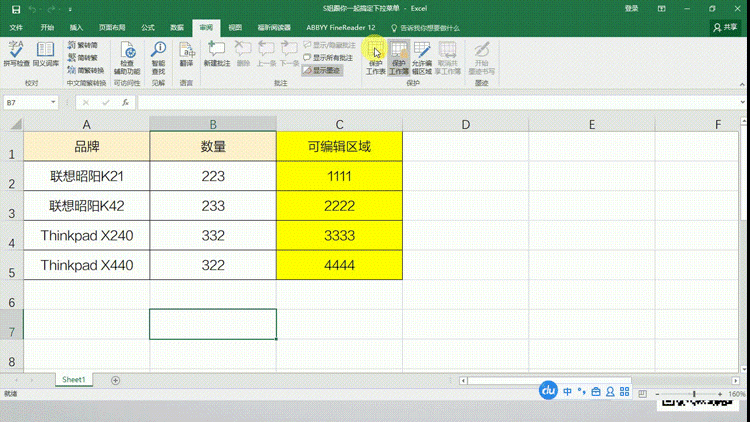Screen dimensions: 750x422
Task: Open the Name Box dropdown arrow
Action: [53, 102]
